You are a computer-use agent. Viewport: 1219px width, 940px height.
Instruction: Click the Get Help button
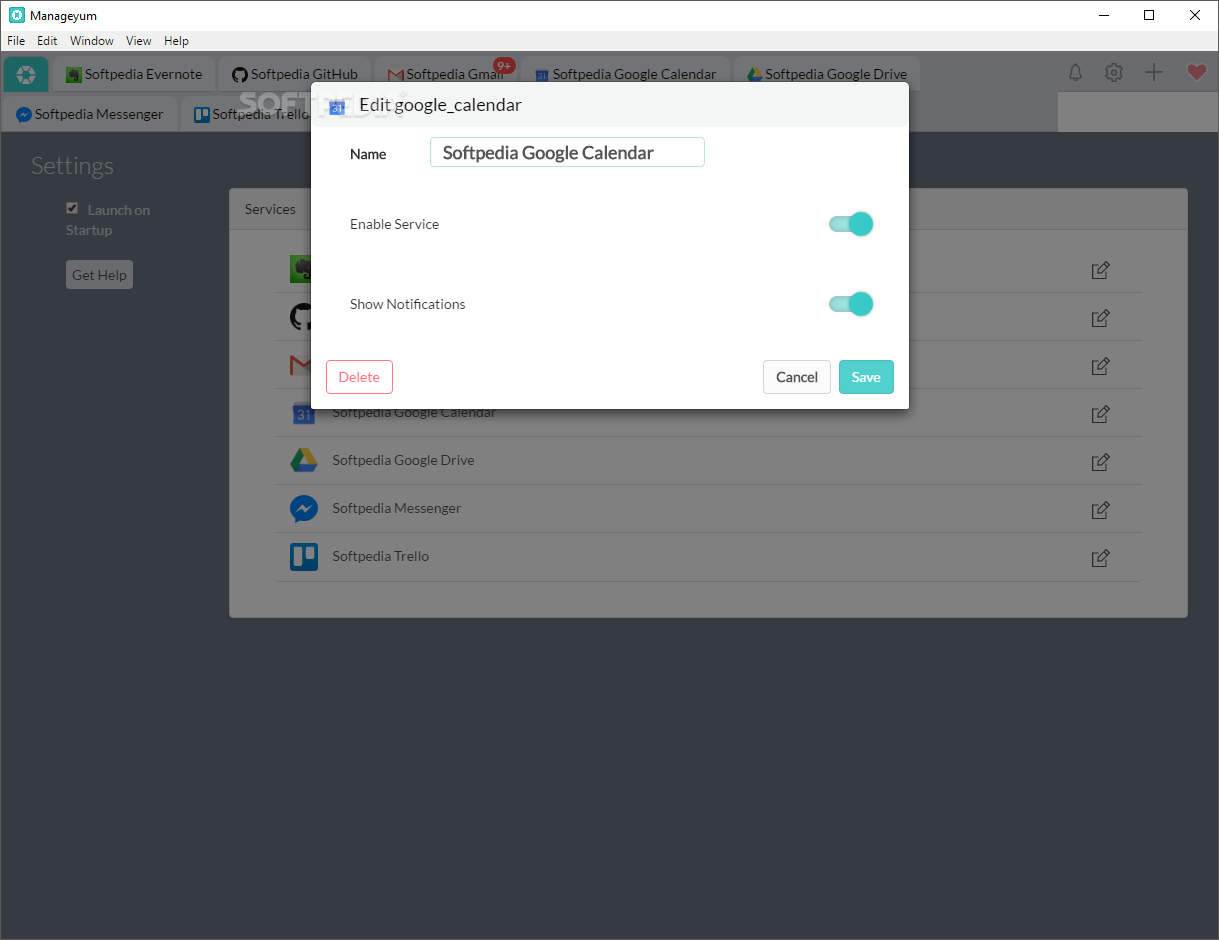(99, 275)
